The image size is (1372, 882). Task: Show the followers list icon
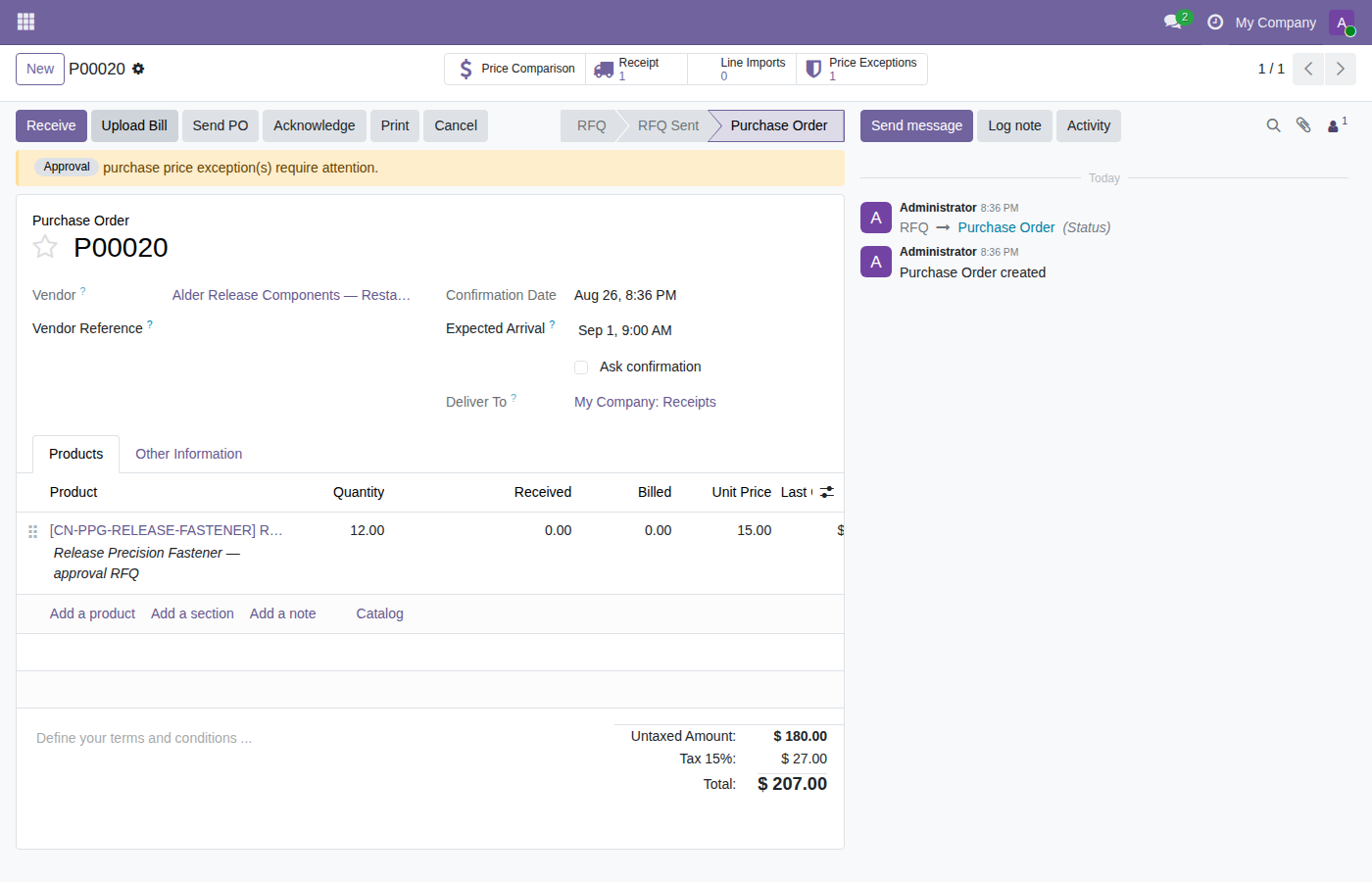pos(1337,125)
